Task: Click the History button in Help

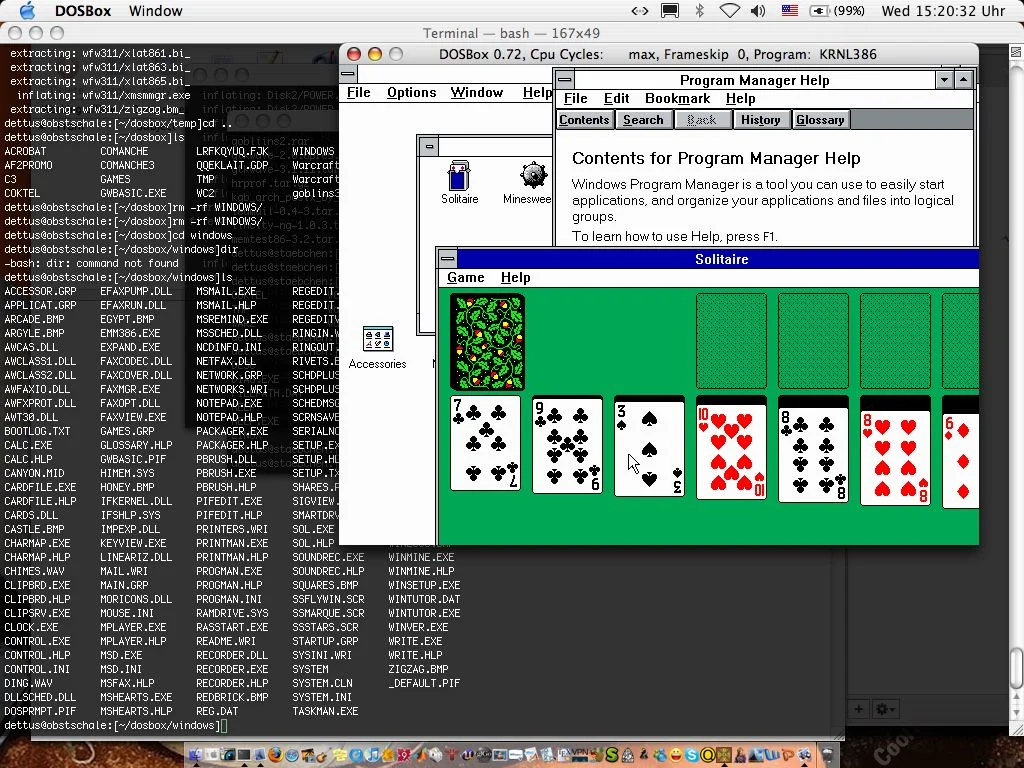Action: tap(761, 120)
